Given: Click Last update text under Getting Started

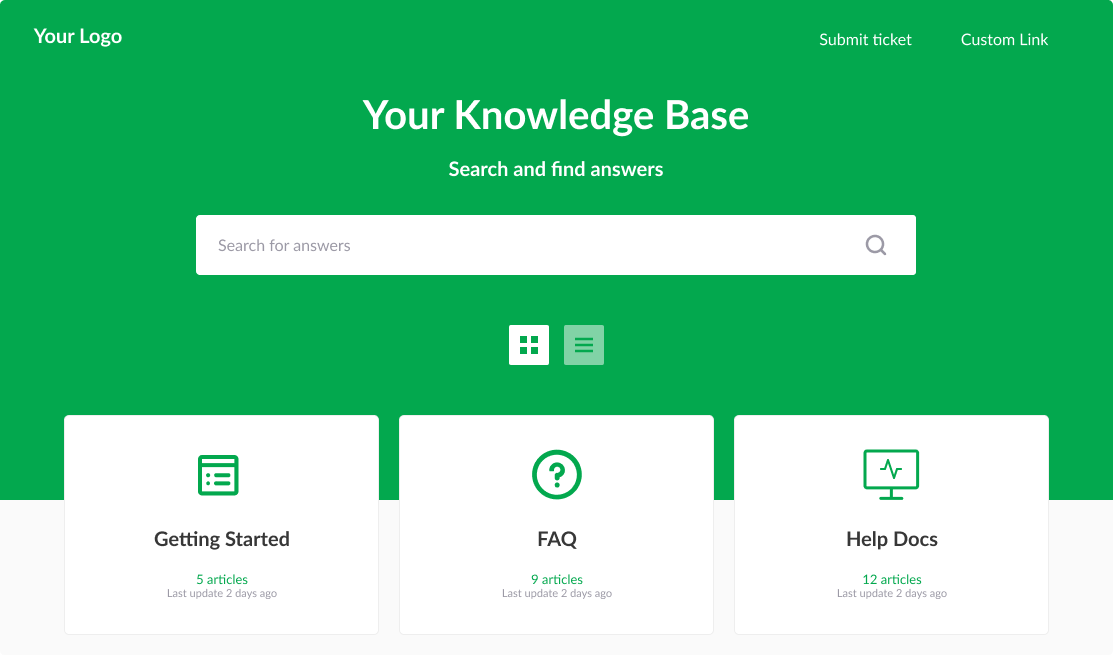Looking at the screenshot, I should (222, 594).
